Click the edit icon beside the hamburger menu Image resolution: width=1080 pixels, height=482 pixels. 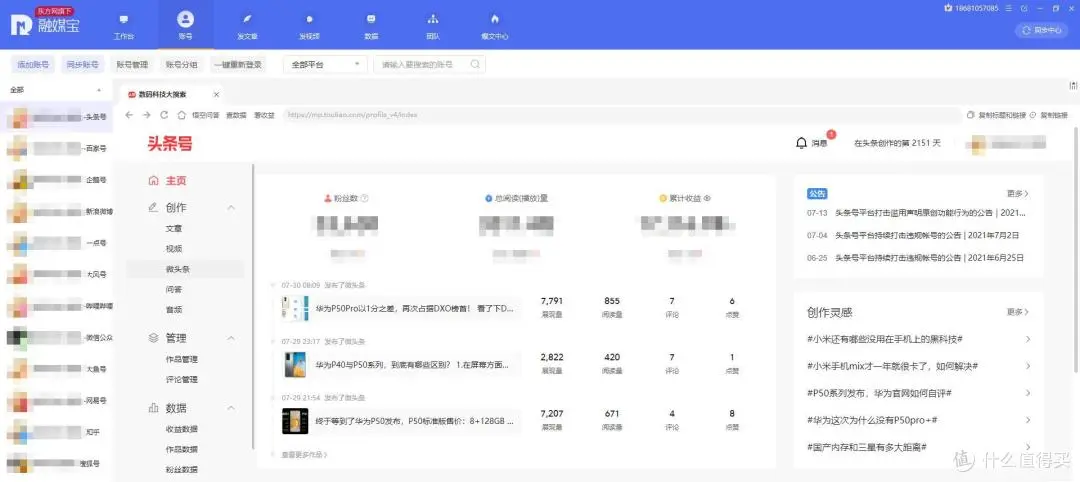pyautogui.click(x=1024, y=8)
